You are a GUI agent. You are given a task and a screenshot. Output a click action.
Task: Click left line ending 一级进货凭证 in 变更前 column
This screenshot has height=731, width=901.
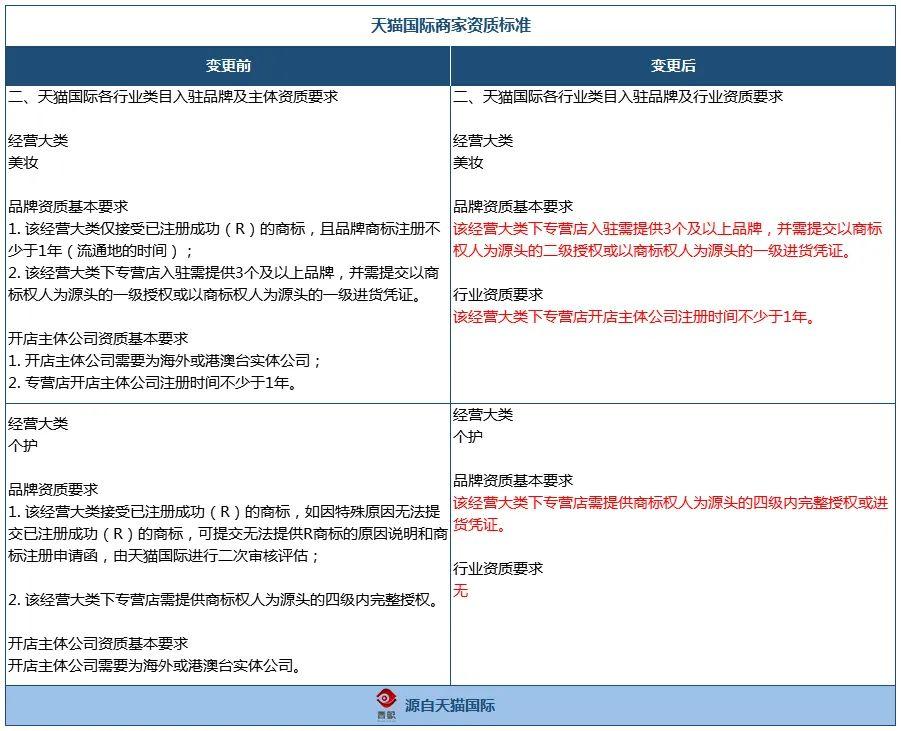tap(216, 295)
